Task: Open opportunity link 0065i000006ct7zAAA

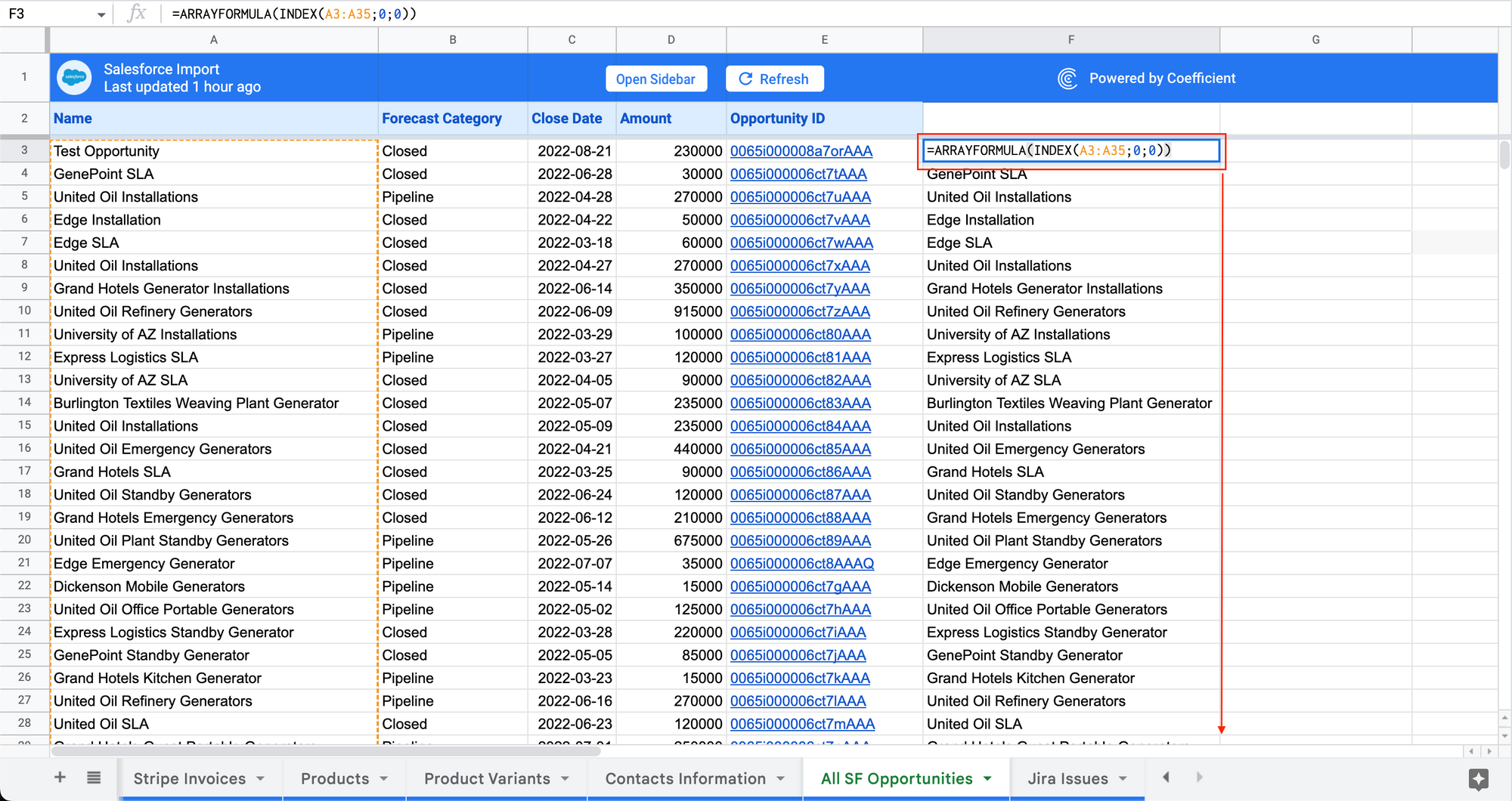Action: click(x=800, y=311)
